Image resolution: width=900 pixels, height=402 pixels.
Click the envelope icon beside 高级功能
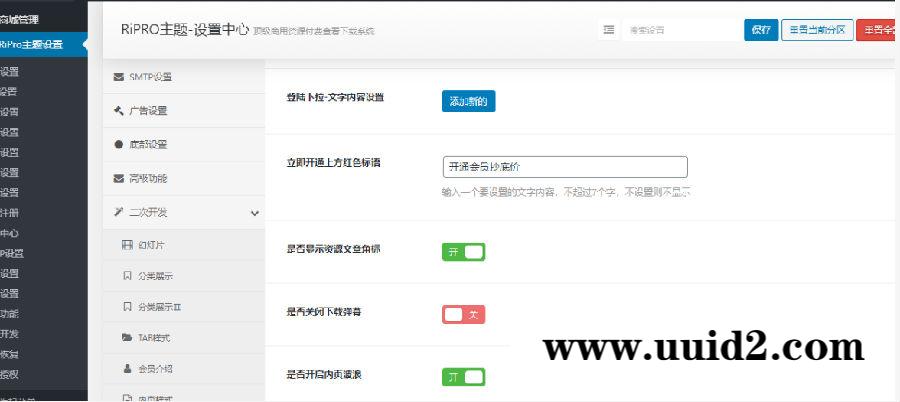pos(119,179)
